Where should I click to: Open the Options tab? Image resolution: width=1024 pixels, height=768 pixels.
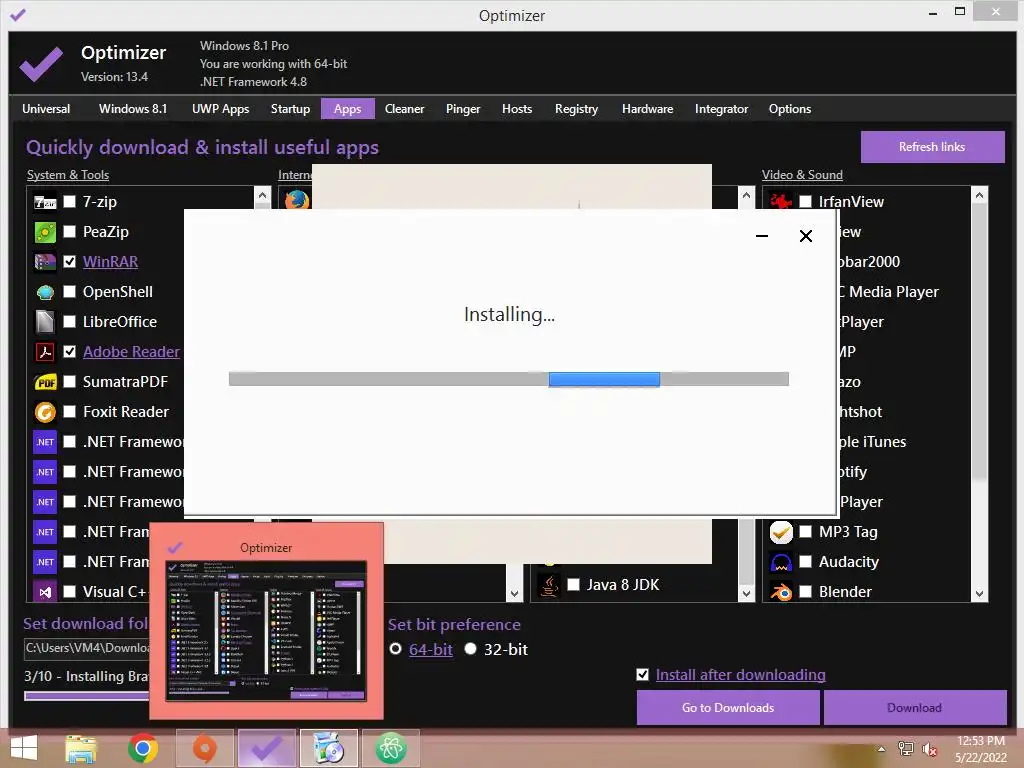coord(790,109)
